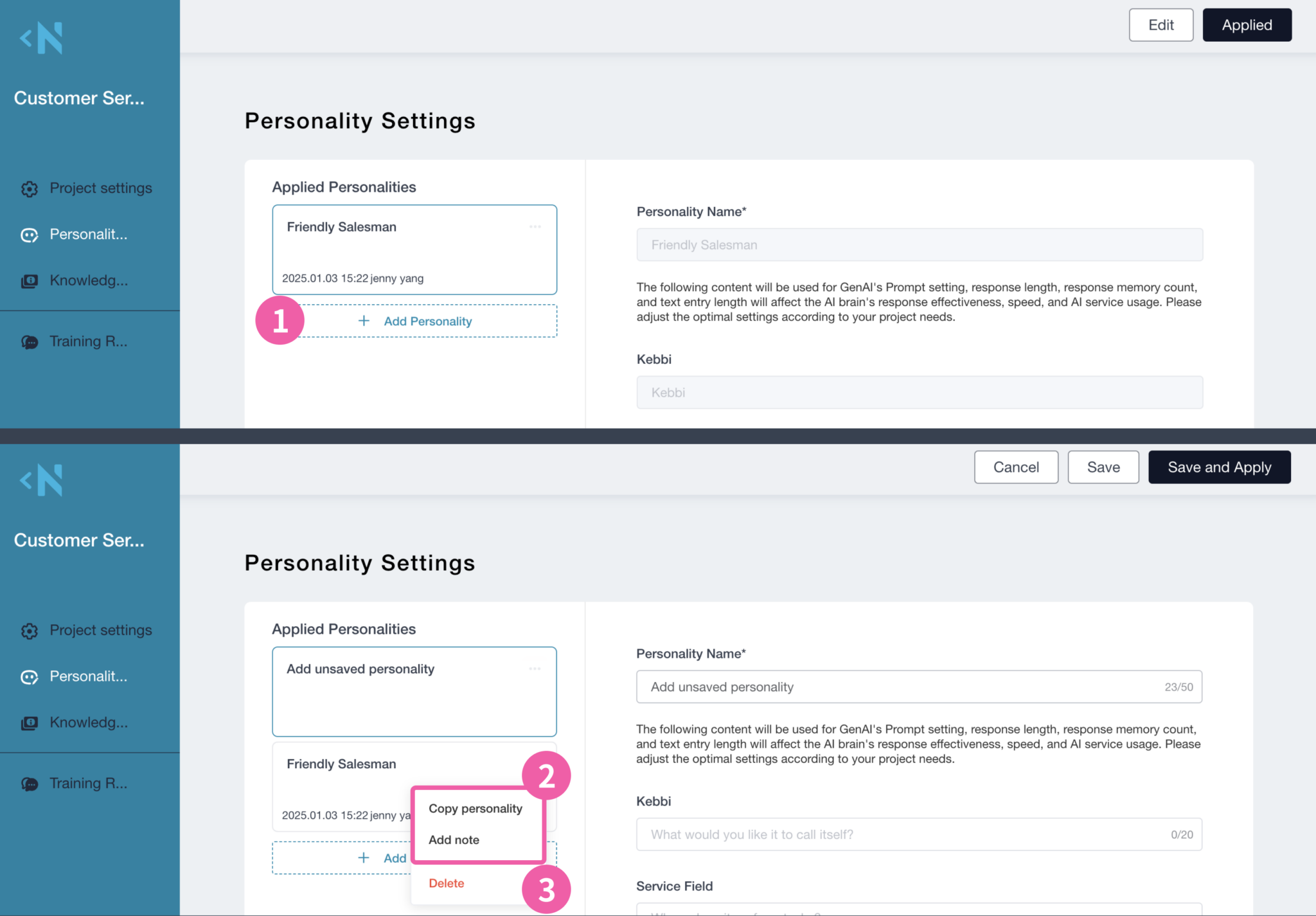This screenshot has height=916, width=1316.
Task: Select the Personality robot icon in the sidebar
Action: click(29, 235)
